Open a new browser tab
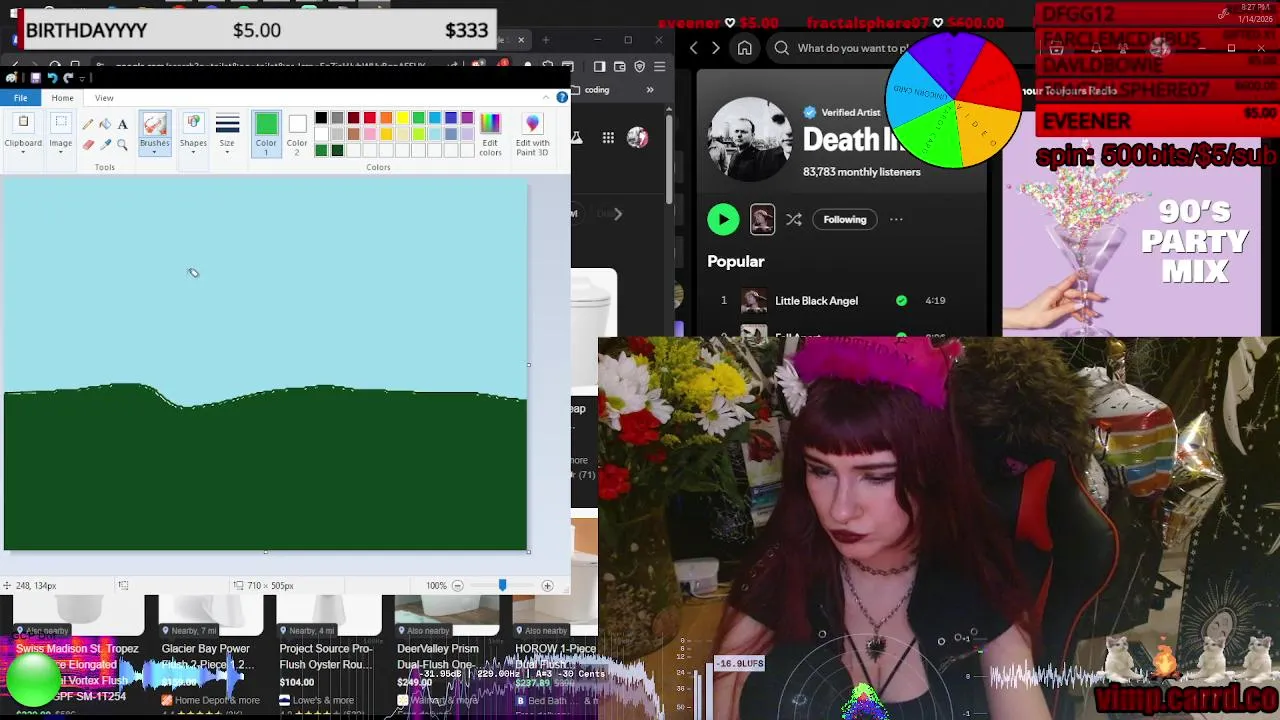The image size is (1280, 720). pyautogui.click(x=545, y=40)
